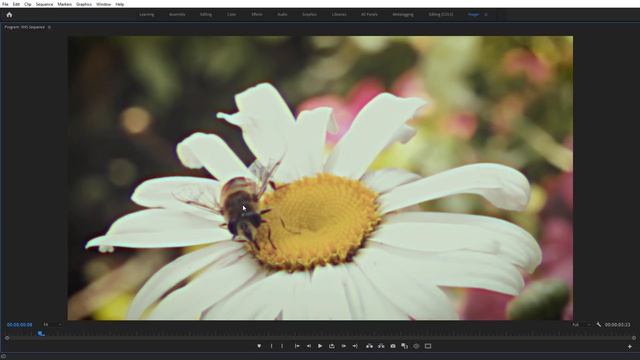Open the Program VHS Sequence panel menu

click(49, 27)
